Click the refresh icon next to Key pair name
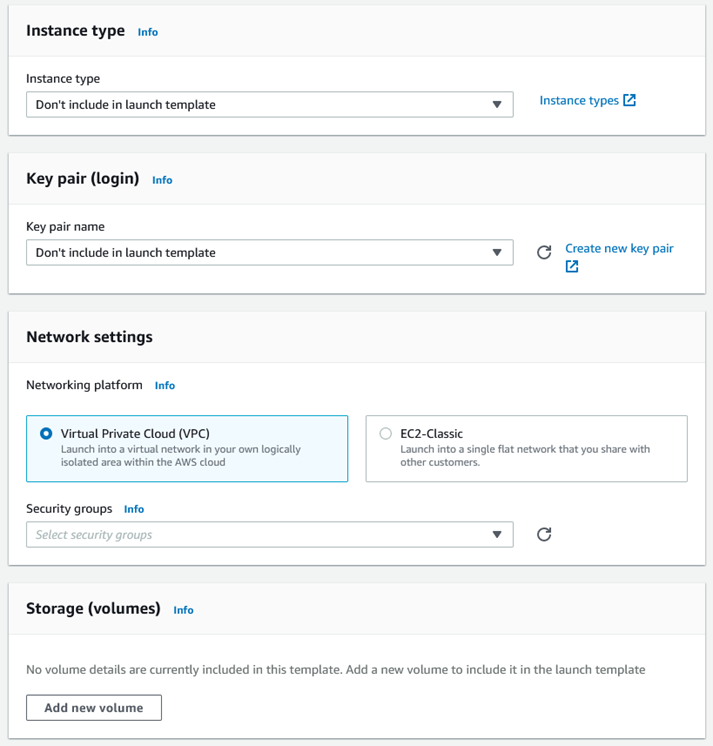The width and height of the screenshot is (713, 746). coord(544,252)
